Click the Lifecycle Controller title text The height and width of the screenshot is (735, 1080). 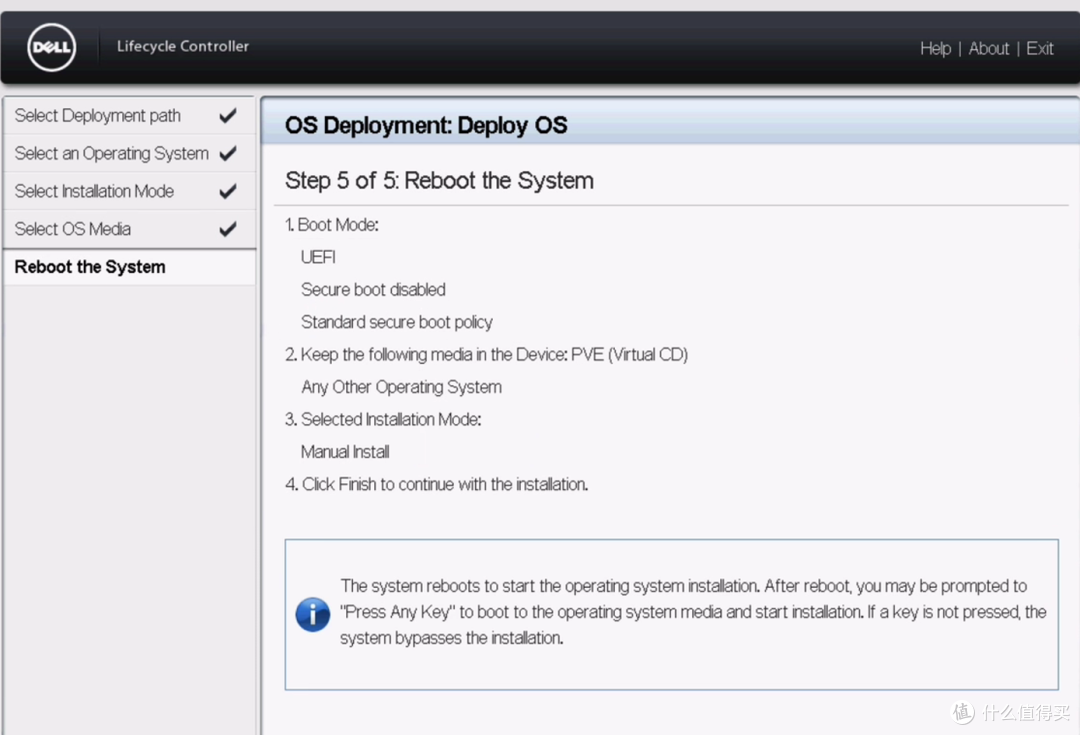[183, 46]
